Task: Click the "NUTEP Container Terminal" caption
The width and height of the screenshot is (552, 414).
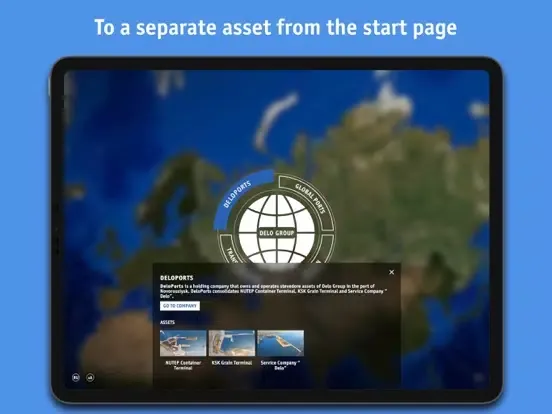Action: (x=183, y=365)
